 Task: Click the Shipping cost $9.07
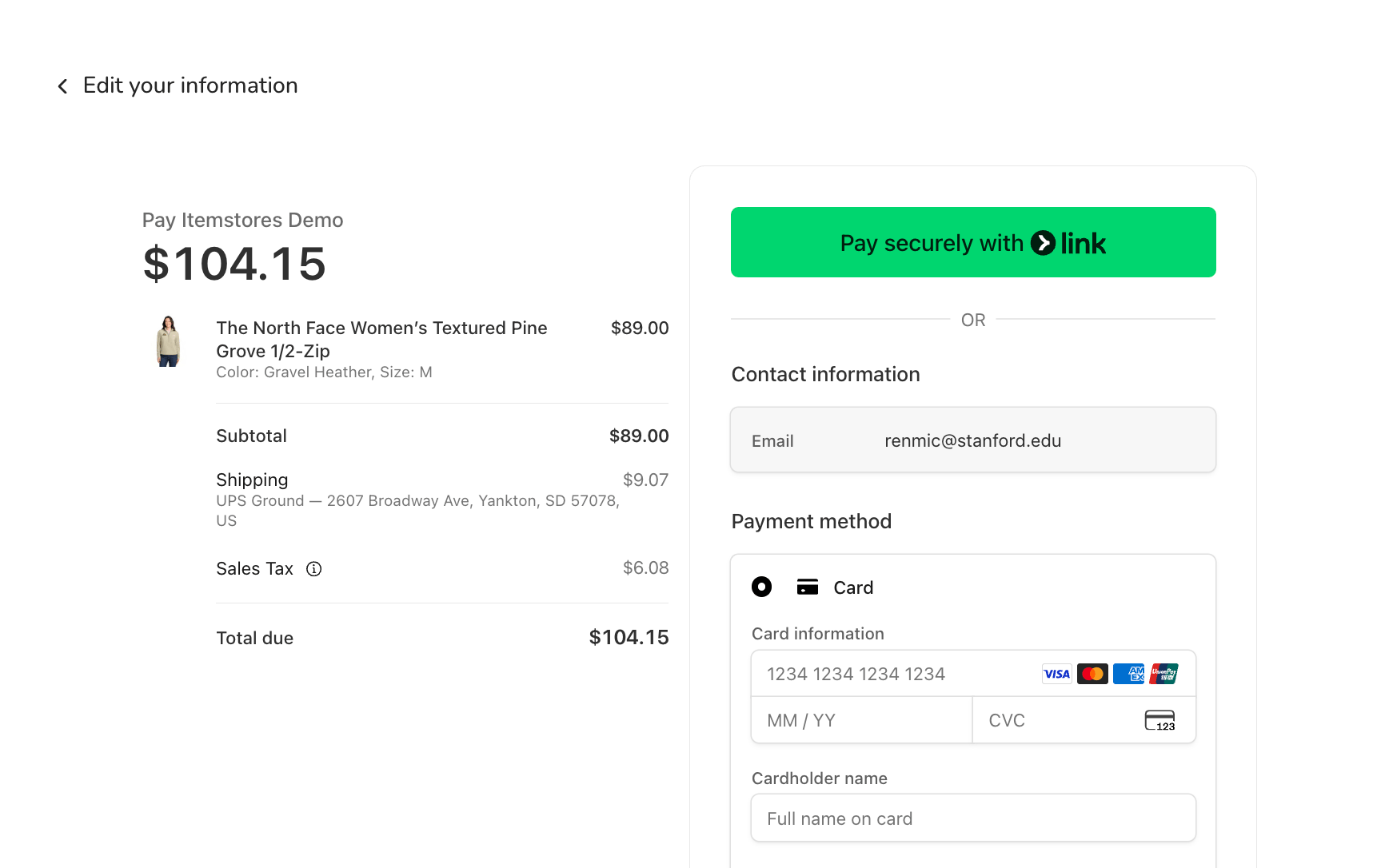[x=645, y=480]
